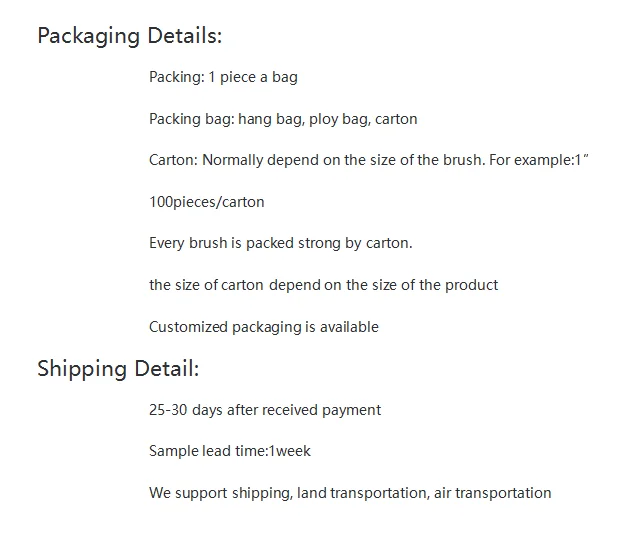Click the "Packing: 1 piece a bag" line
This screenshot has width=644, height=545.
click(x=223, y=77)
